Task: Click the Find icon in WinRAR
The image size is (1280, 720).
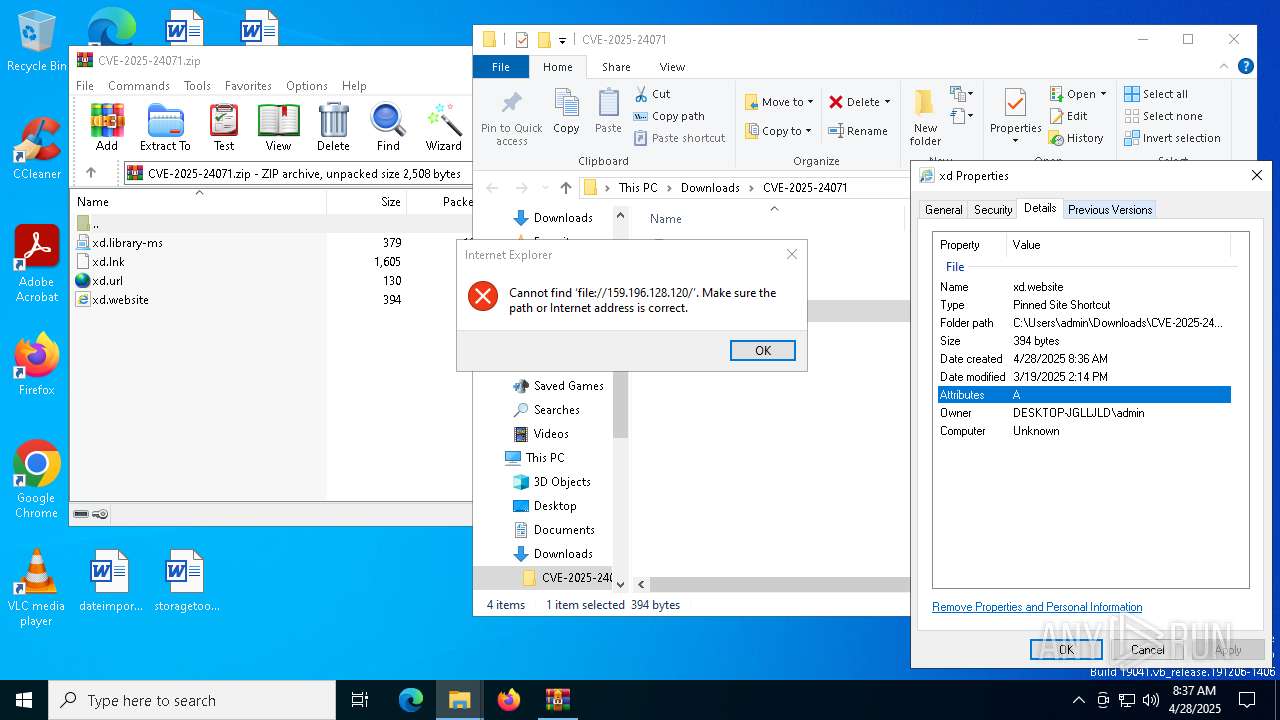Action: coord(388,127)
